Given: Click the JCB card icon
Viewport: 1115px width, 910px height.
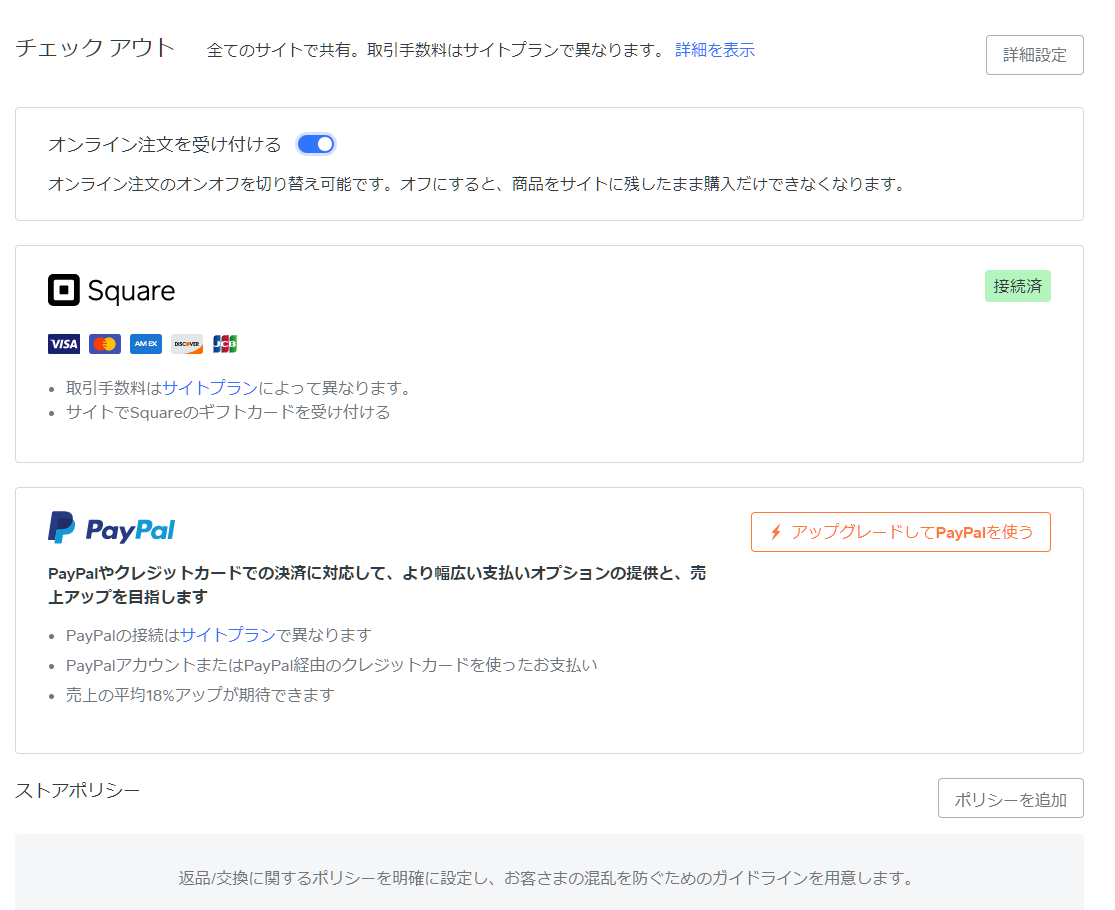Looking at the screenshot, I should click(x=225, y=344).
